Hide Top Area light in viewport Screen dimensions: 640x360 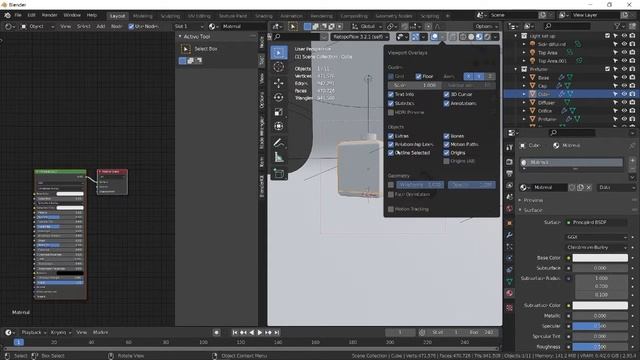click(624, 53)
